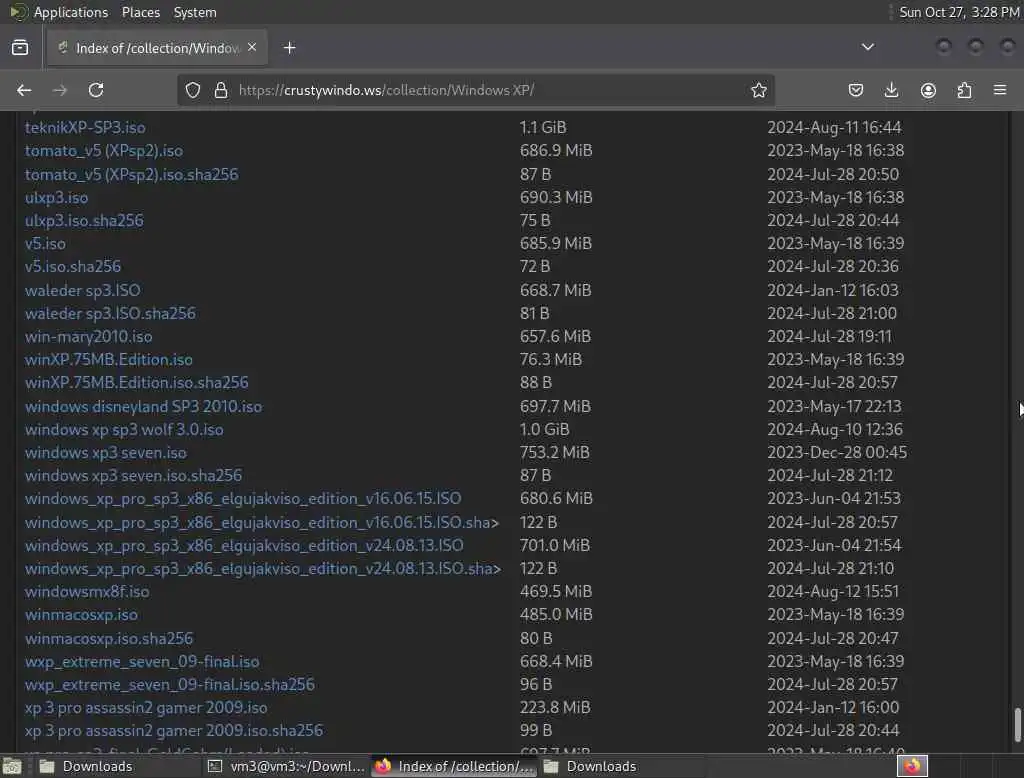Switch to first Downloads taskbar window

point(118,766)
